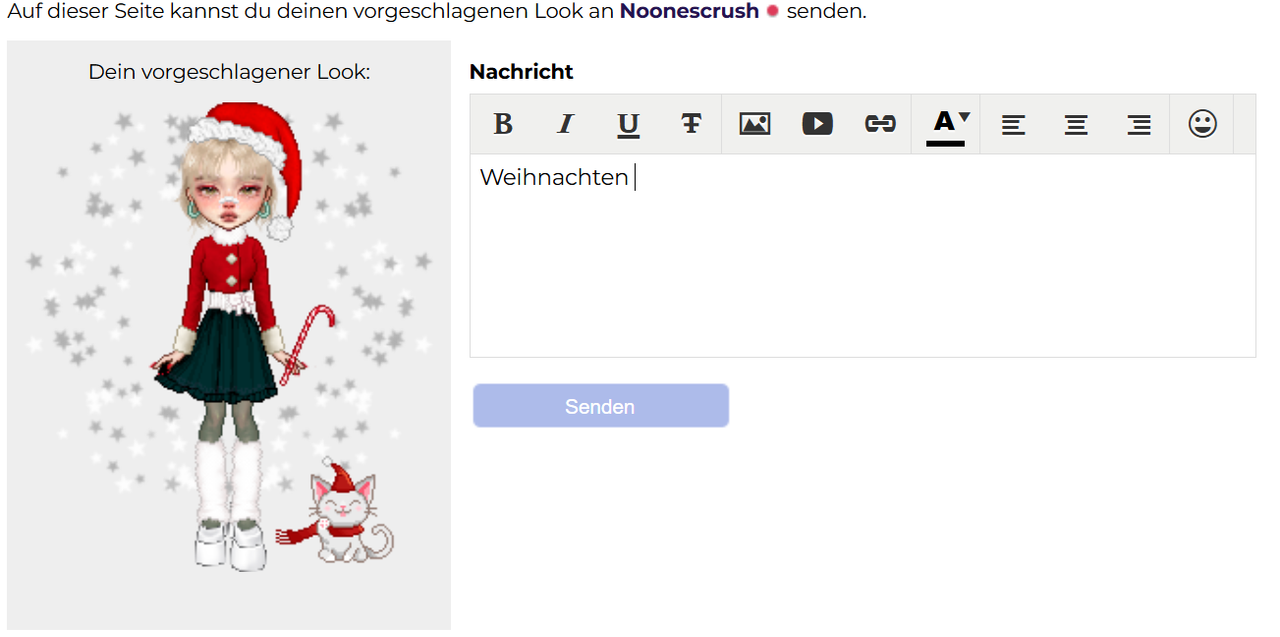
Task: Add a hyperlink via the chain icon
Action: [880, 124]
